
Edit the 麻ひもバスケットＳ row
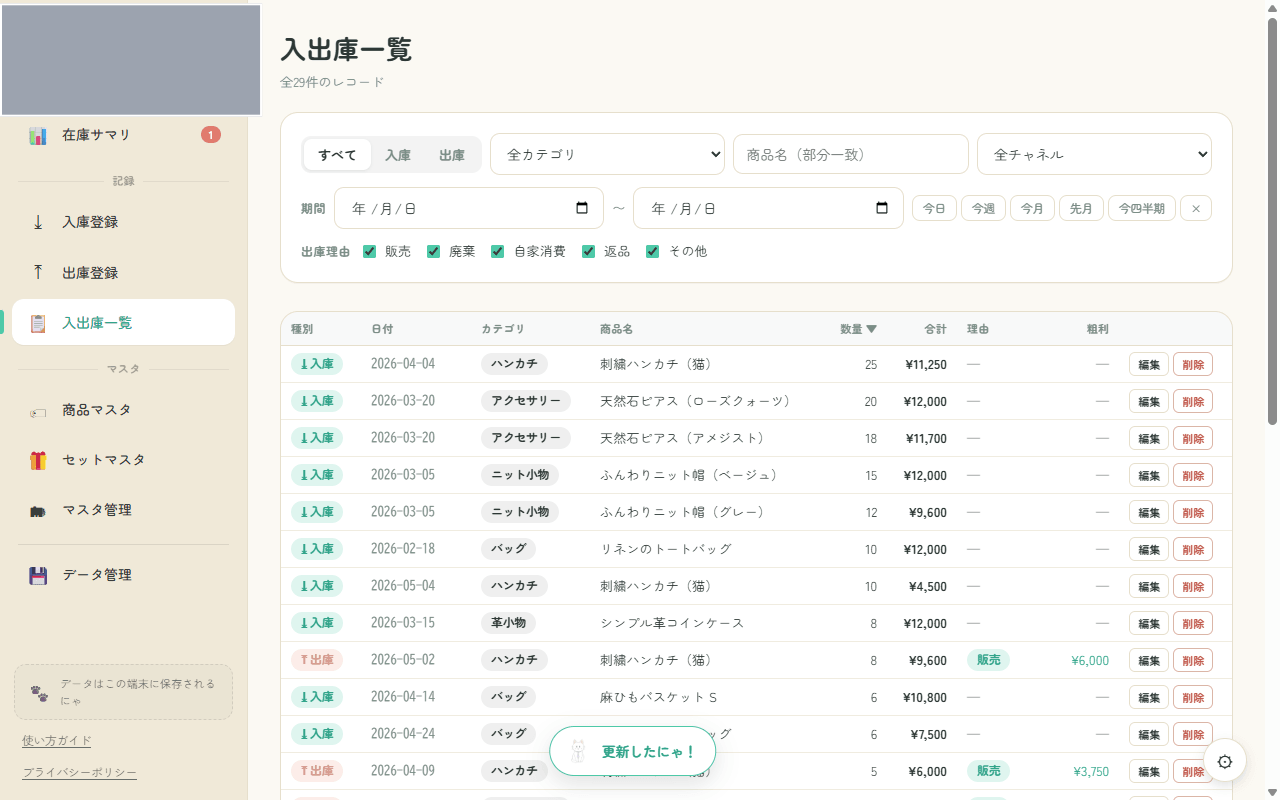point(1149,697)
